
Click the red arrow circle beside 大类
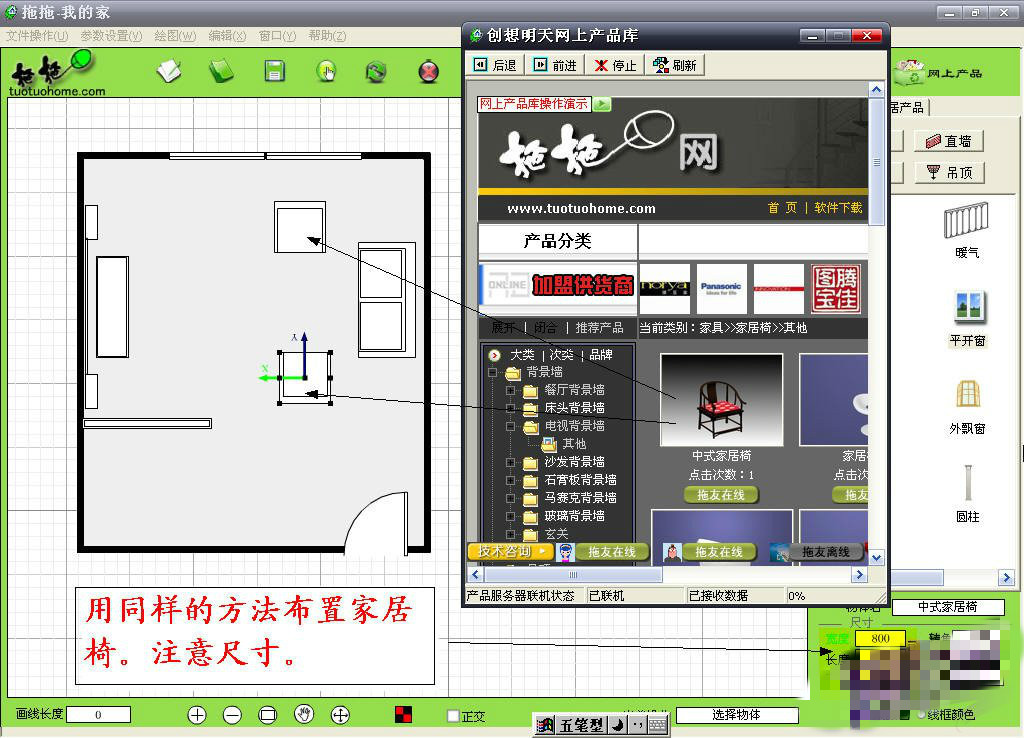coord(494,355)
